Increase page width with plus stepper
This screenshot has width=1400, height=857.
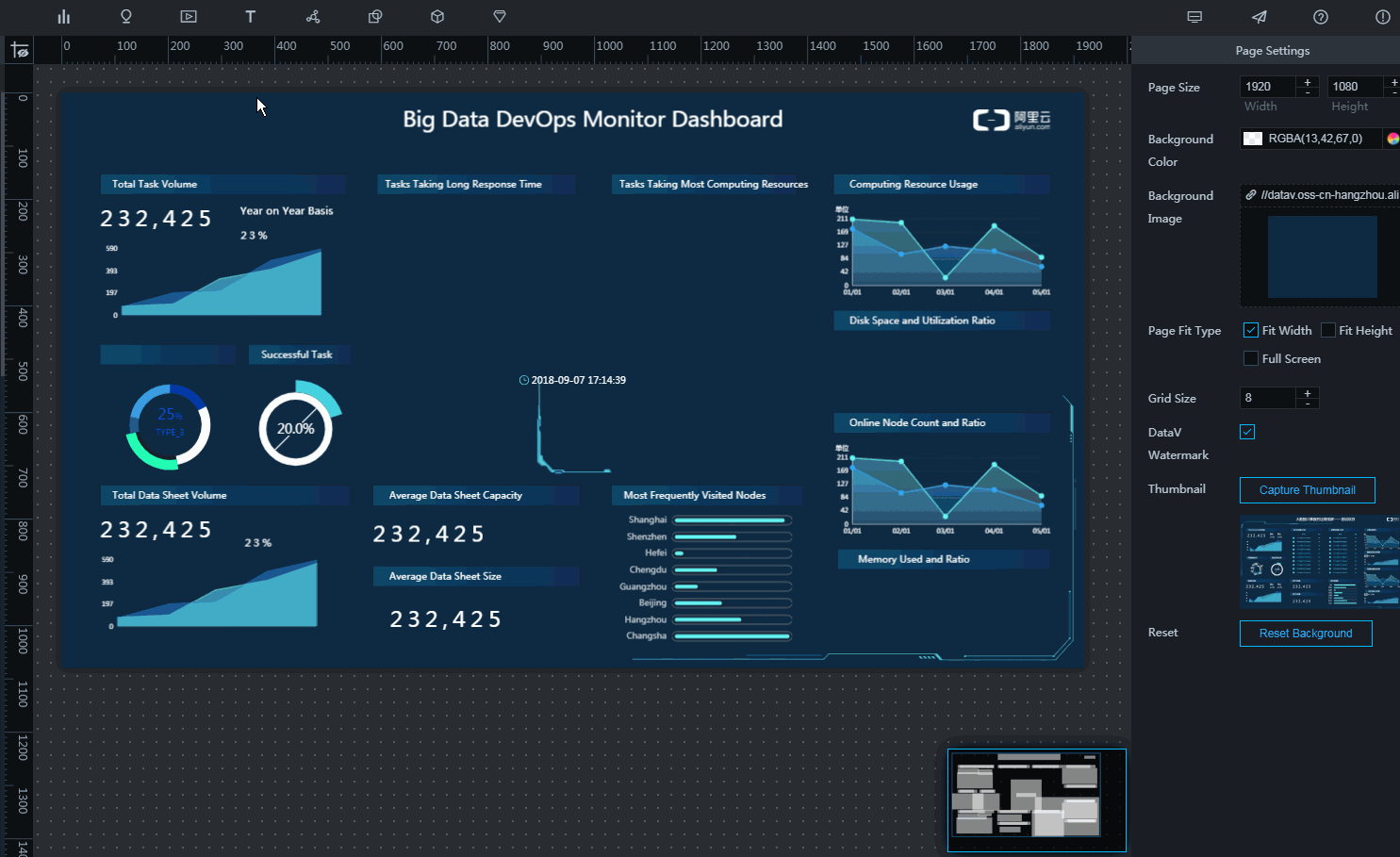[1308, 82]
